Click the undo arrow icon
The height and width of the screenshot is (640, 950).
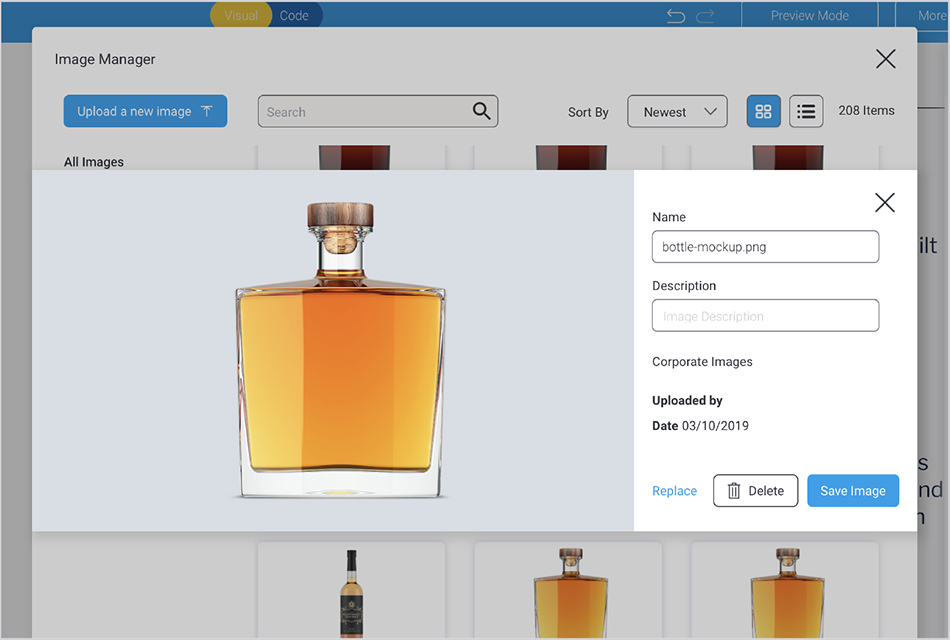coord(676,16)
